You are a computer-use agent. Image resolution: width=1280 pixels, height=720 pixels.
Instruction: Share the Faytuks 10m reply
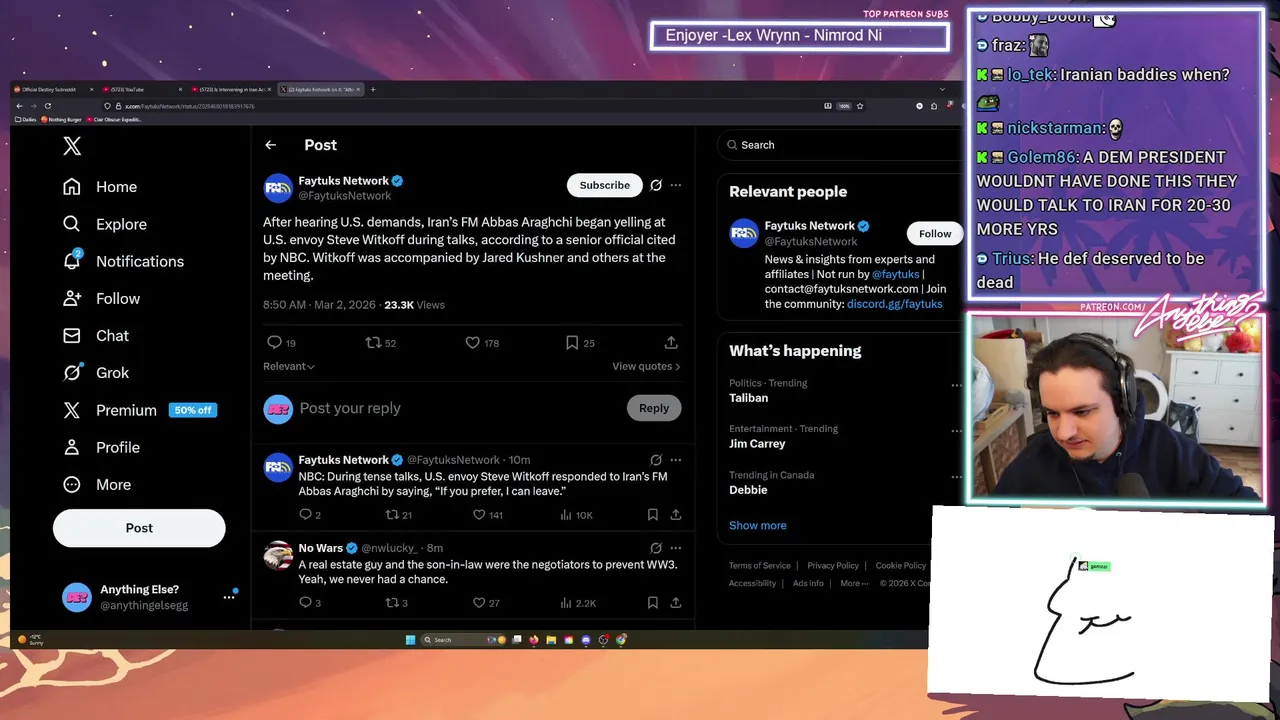click(676, 515)
